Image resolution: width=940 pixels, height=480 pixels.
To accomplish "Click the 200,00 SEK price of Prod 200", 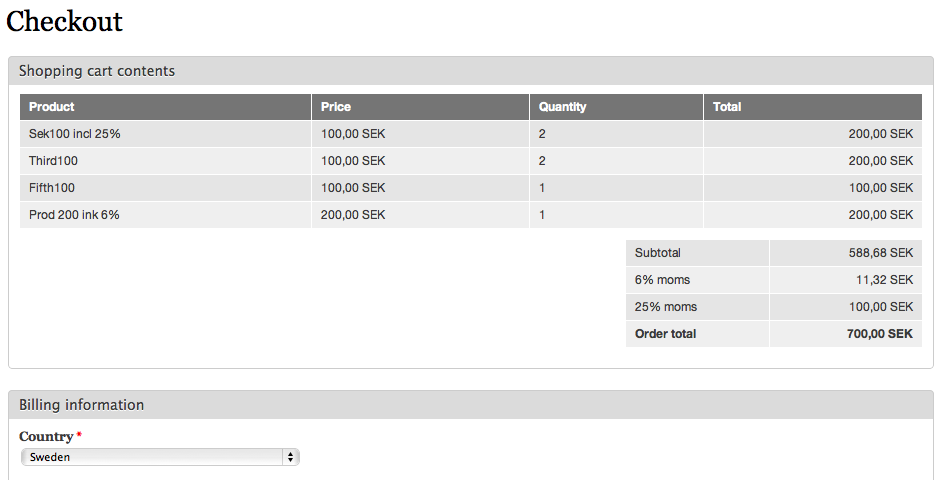I will 353,215.
